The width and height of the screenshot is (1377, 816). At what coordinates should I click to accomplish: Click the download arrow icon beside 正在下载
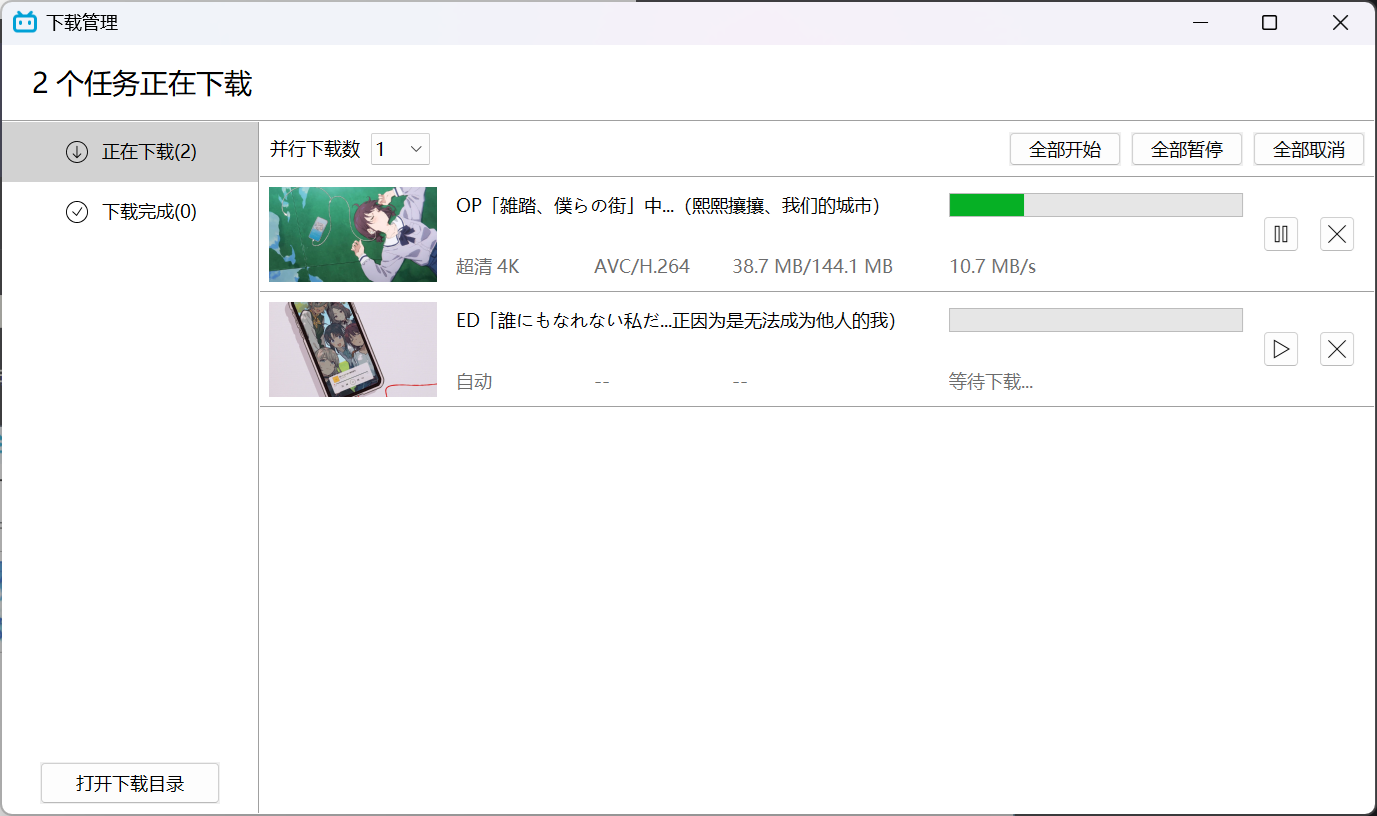[77, 152]
